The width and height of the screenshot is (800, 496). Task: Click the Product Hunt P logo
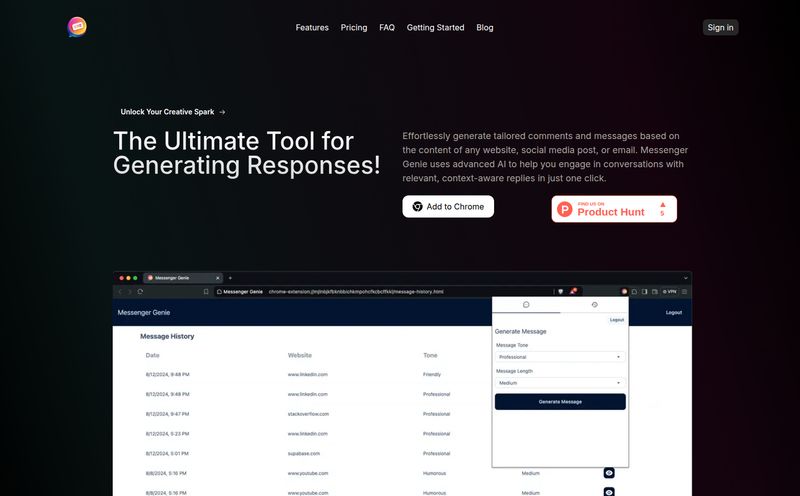565,209
